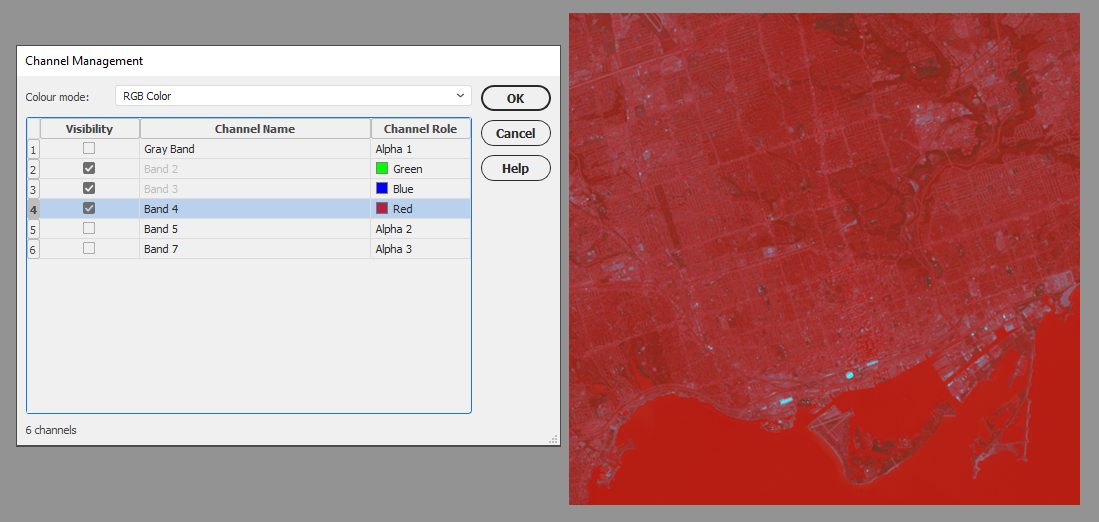Select the green swatch in Band 2 row
Screen dimensions: 1099x522
[382, 168]
